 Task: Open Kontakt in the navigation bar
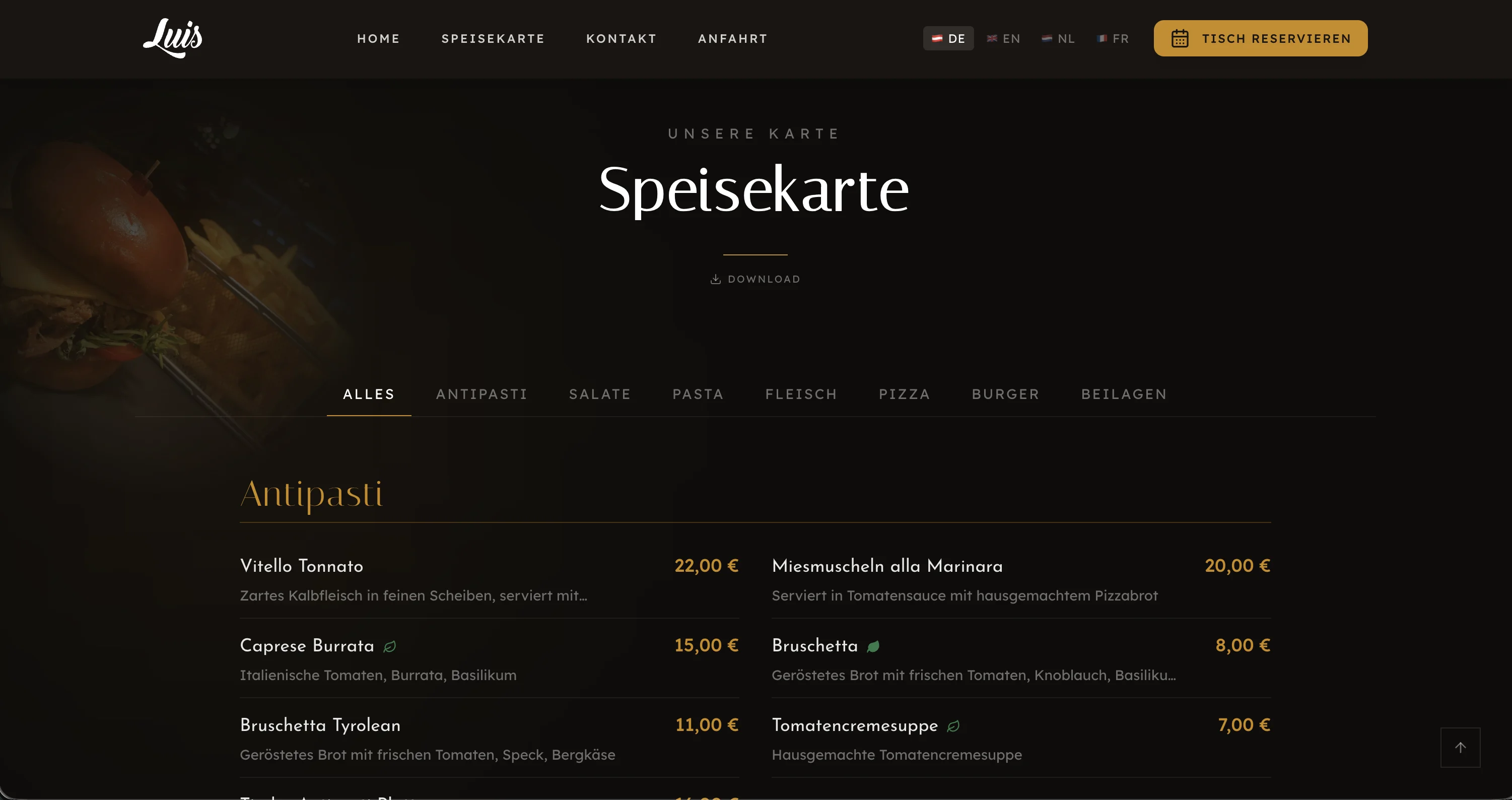pyautogui.click(x=621, y=39)
